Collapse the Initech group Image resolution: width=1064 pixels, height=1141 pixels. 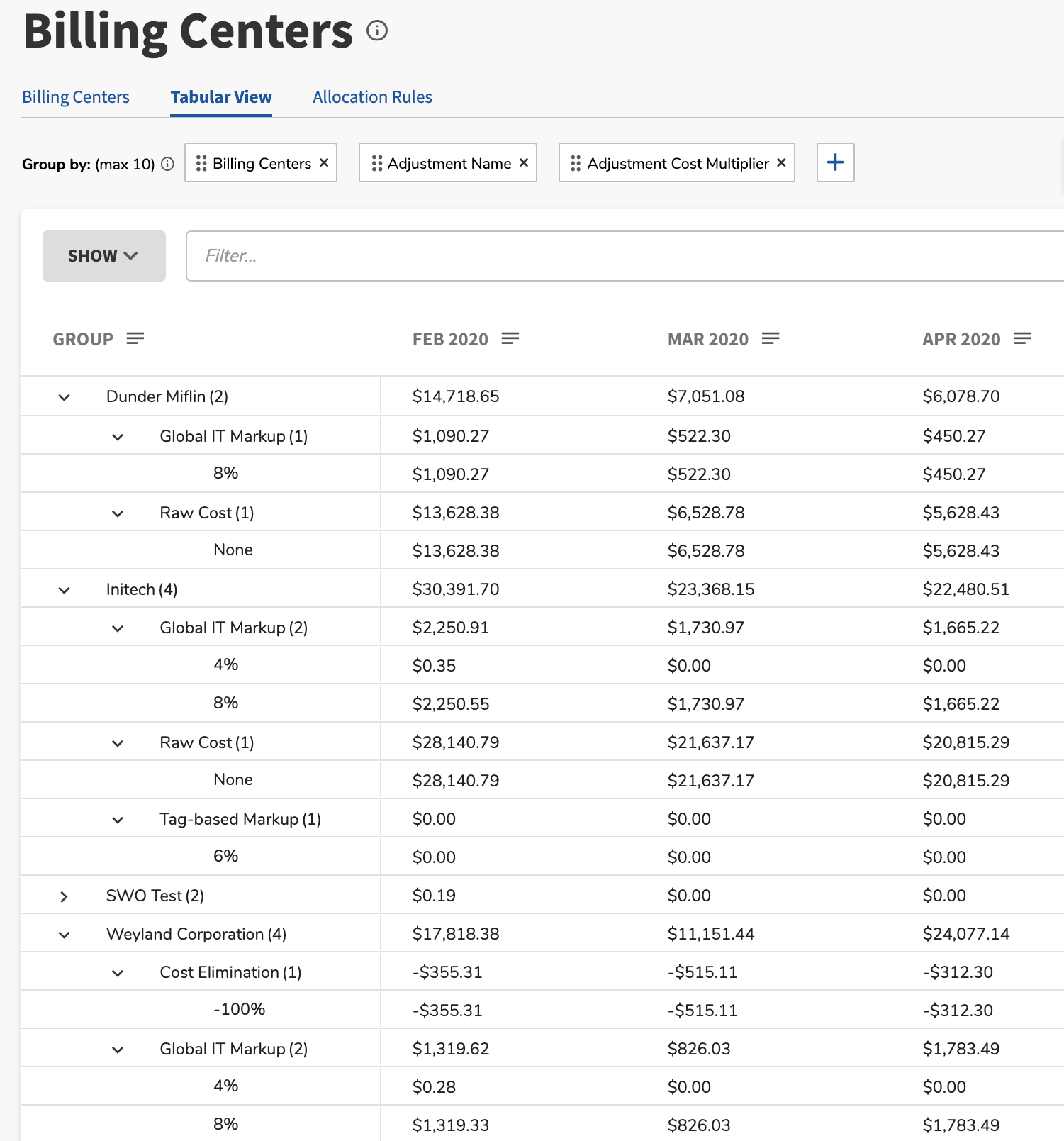click(64, 590)
